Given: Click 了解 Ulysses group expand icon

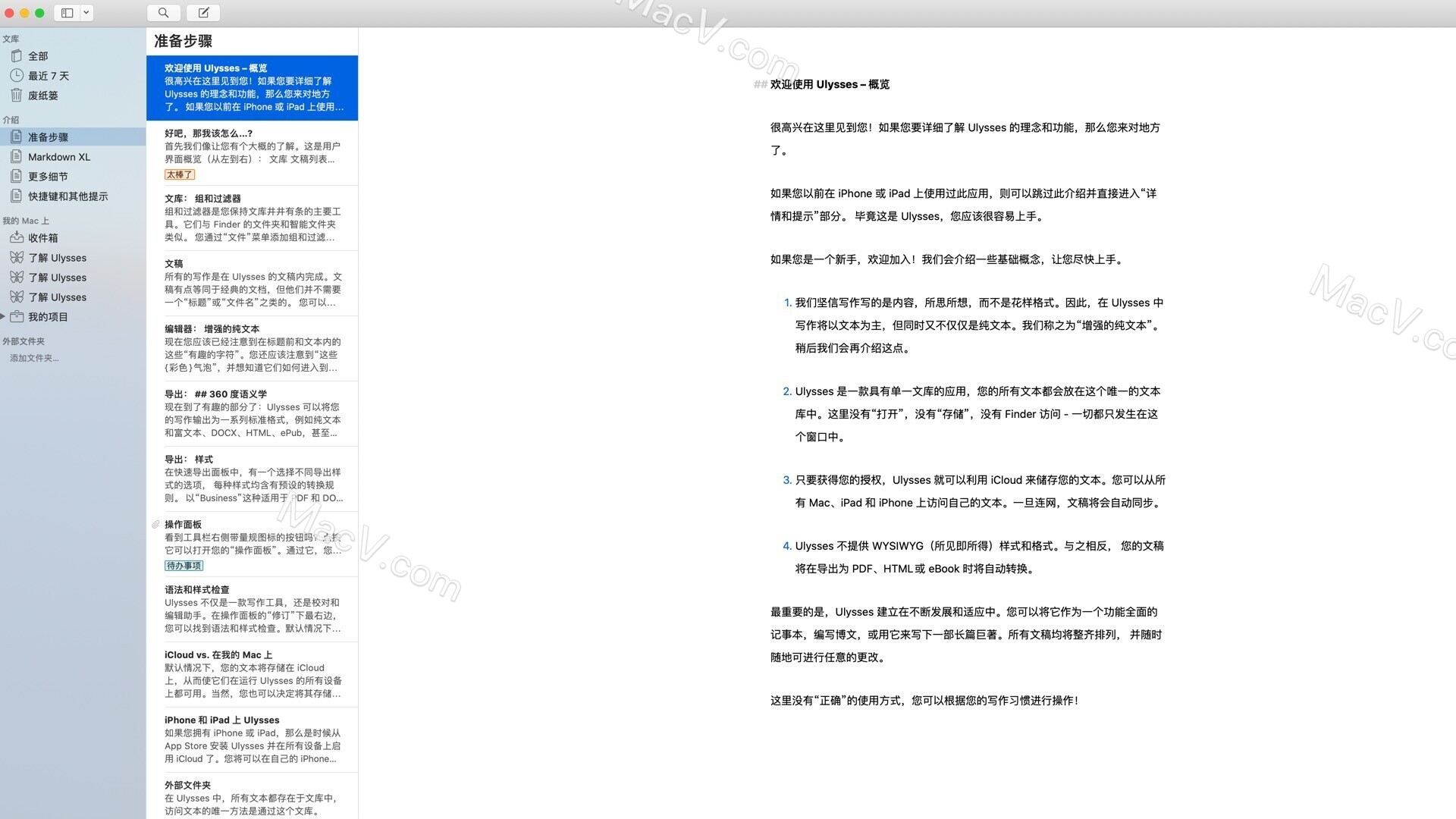Looking at the screenshot, I should click(7, 258).
